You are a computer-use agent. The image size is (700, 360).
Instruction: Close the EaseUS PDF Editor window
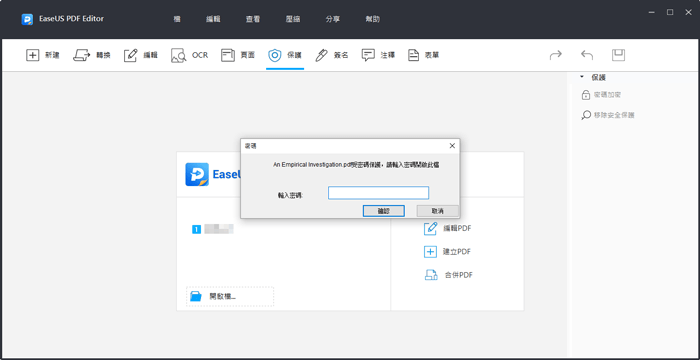[x=688, y=13]
